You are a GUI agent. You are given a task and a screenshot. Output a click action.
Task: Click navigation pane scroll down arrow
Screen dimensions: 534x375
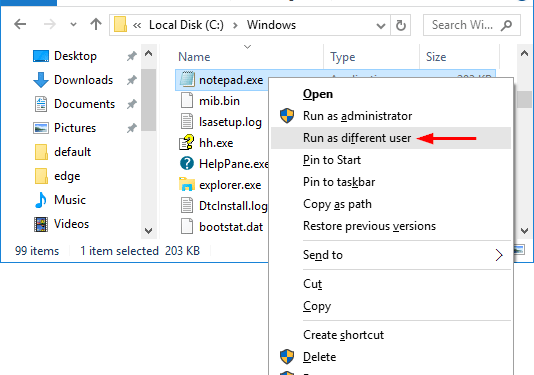(x=148, y=231)
